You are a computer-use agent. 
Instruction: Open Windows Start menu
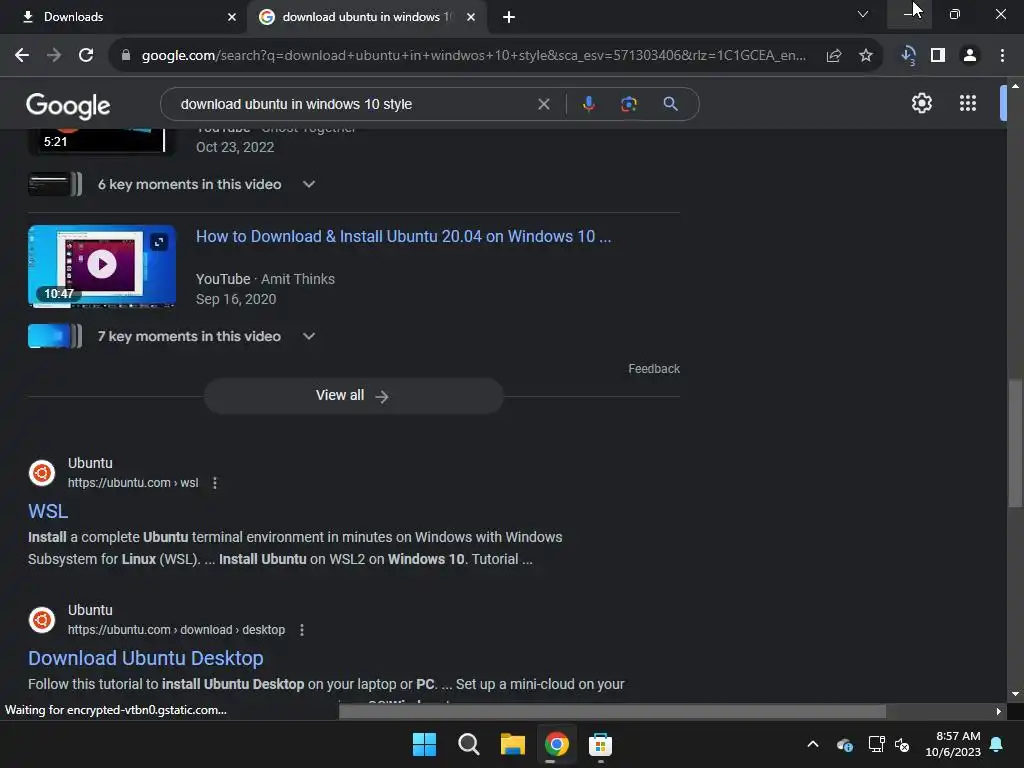pos(424,744)
